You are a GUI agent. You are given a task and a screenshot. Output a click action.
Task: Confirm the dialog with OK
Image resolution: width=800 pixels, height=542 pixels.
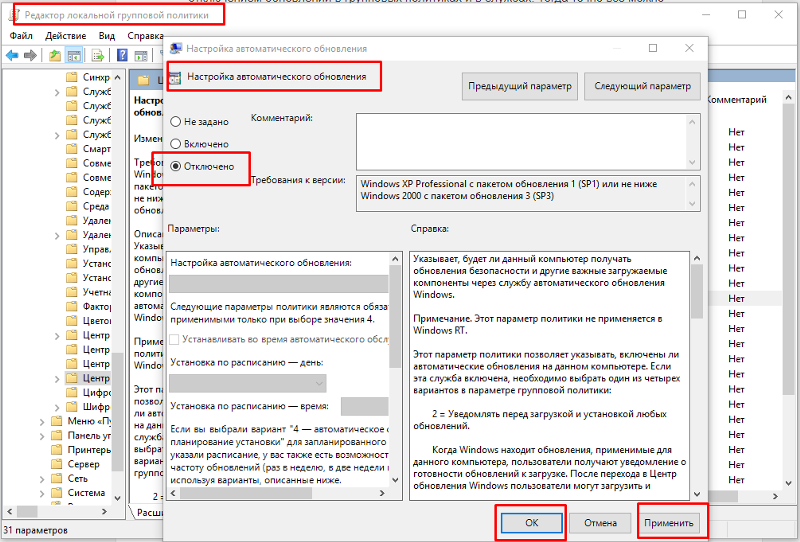(x=532, y=523)
